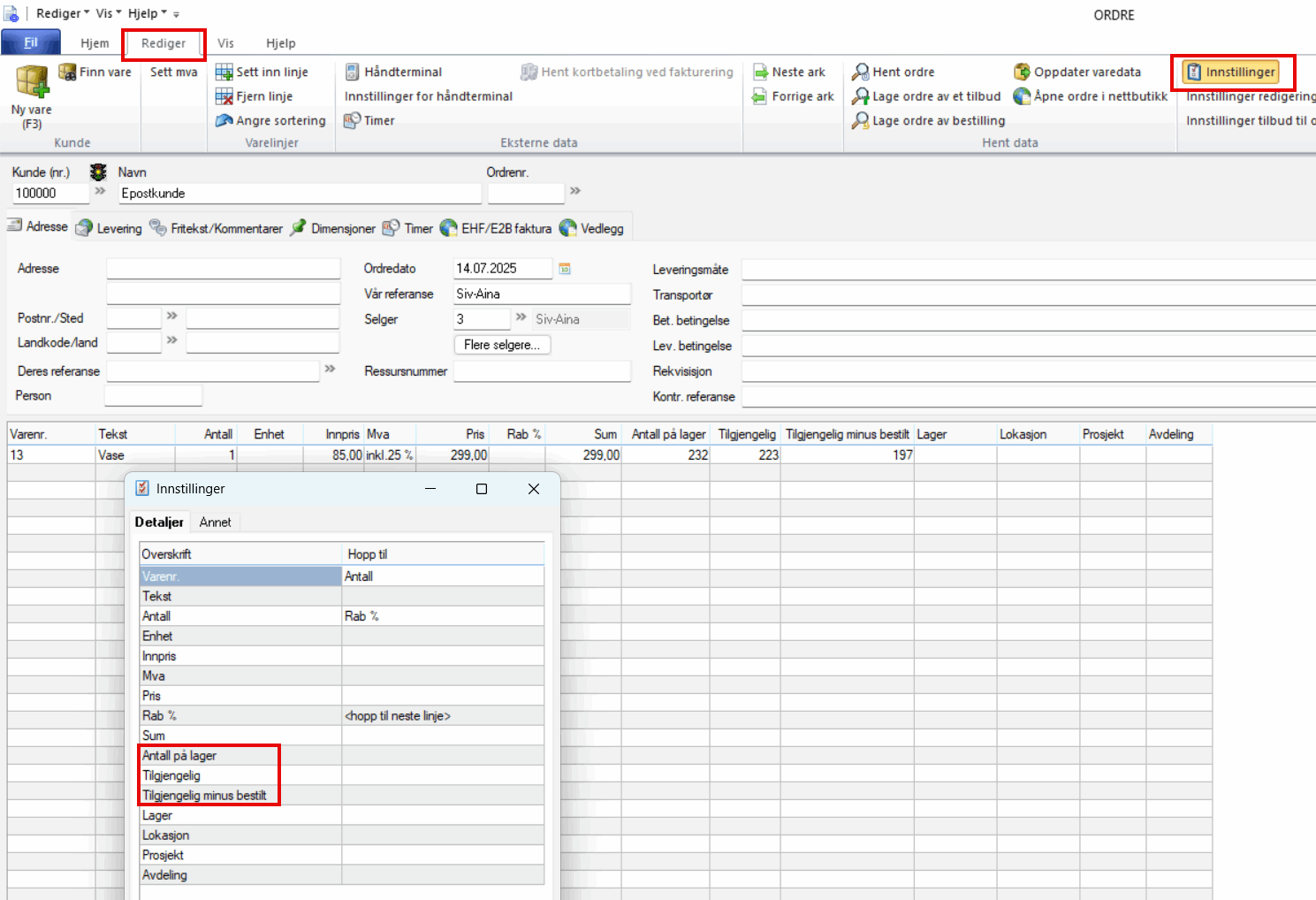Click into the Ordrenr. field
This screenshot has width=1316, height=900.
coord(525,193)
